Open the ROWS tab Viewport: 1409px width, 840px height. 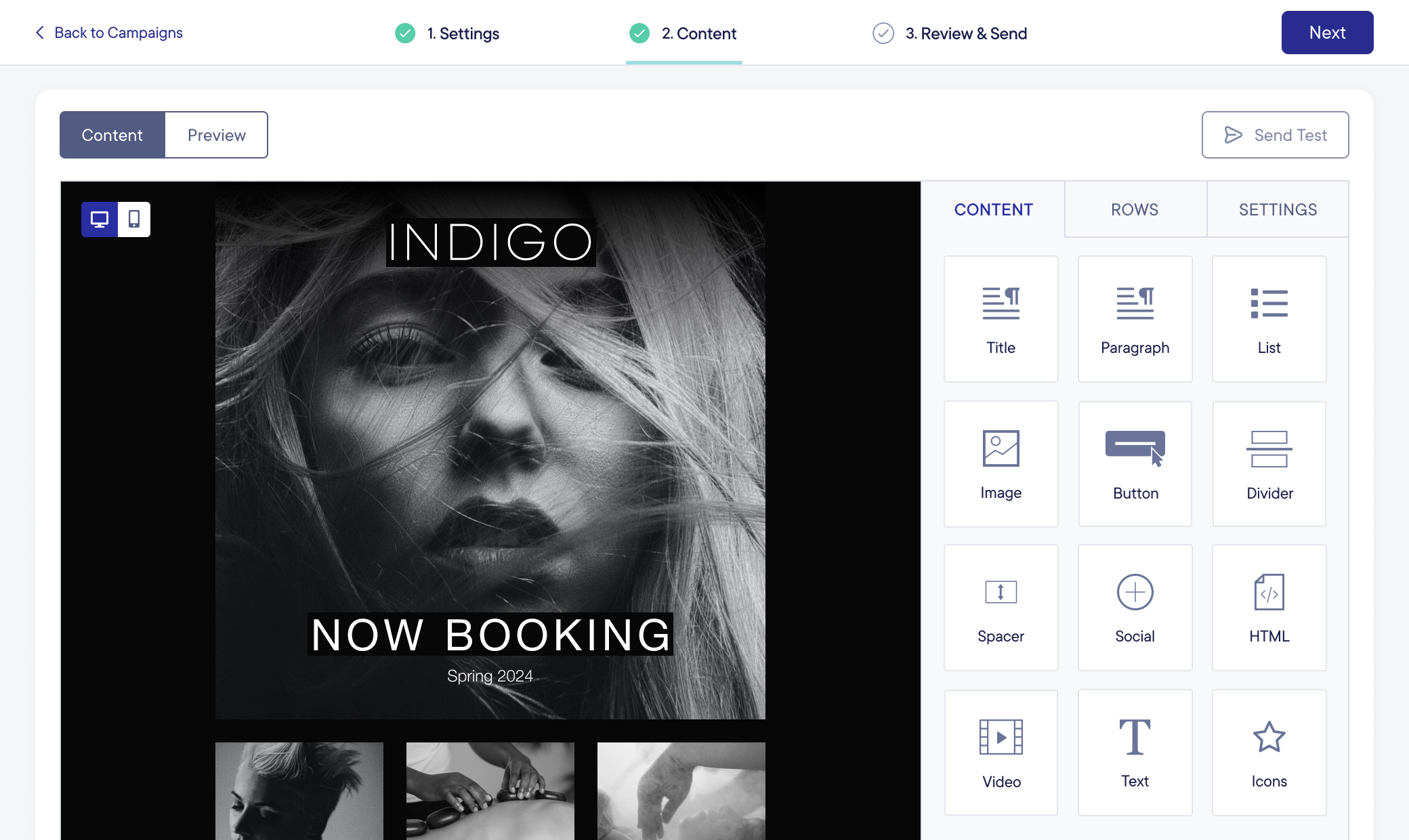pos(1135,209)
